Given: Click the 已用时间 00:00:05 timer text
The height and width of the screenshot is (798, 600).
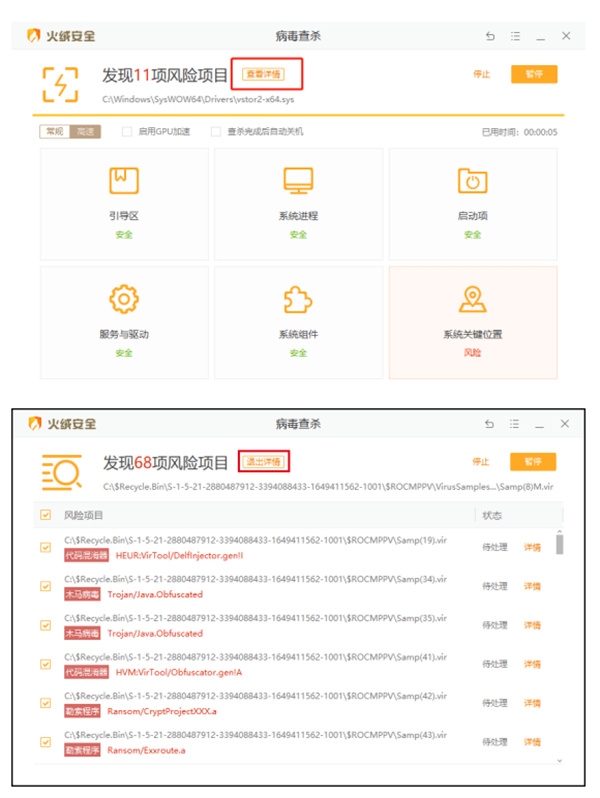Looking at the screenshot, I should [x=520, y=132].
